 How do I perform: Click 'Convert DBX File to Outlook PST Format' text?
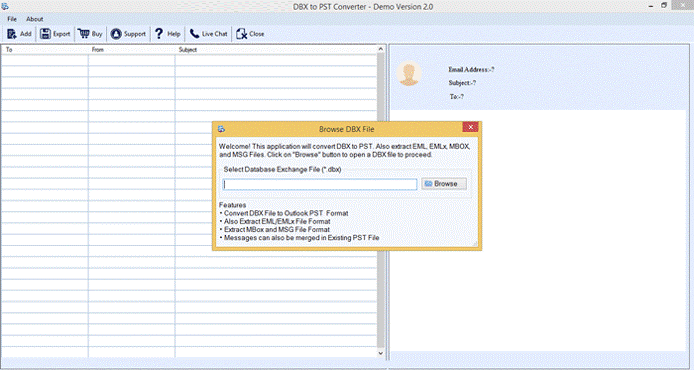tap(286, 213)
